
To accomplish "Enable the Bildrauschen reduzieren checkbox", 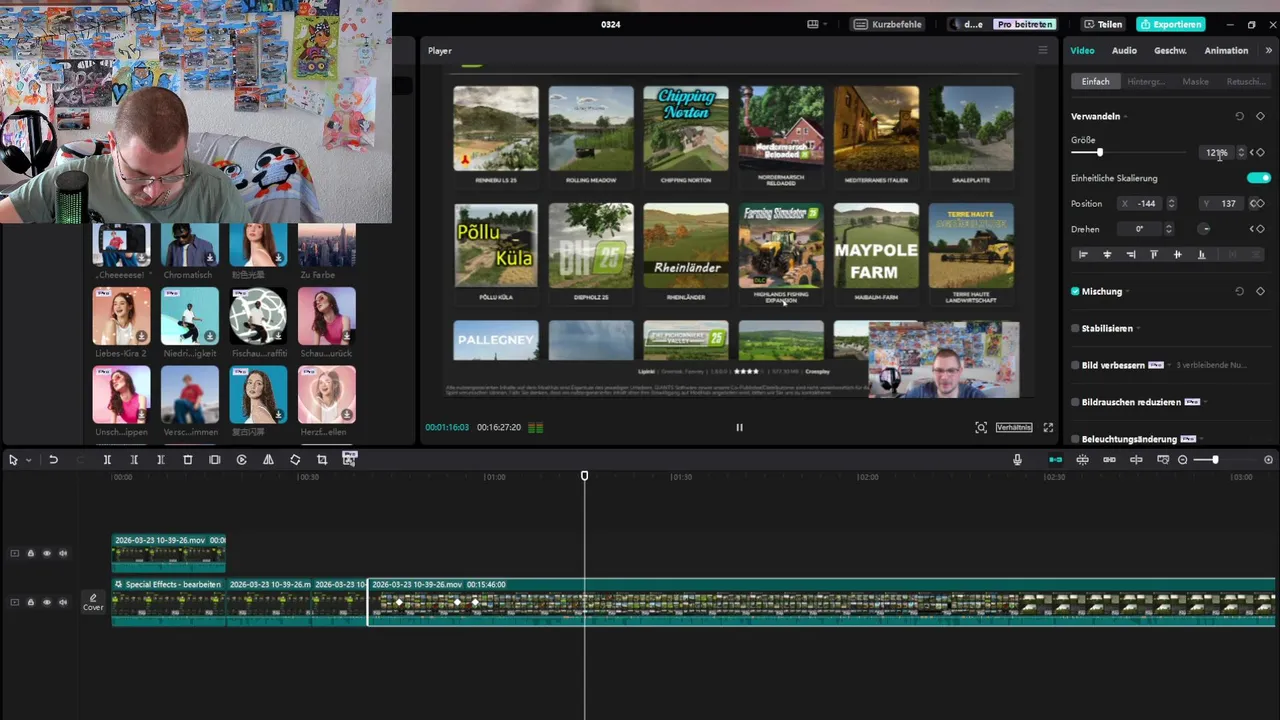I will 1075,402.
